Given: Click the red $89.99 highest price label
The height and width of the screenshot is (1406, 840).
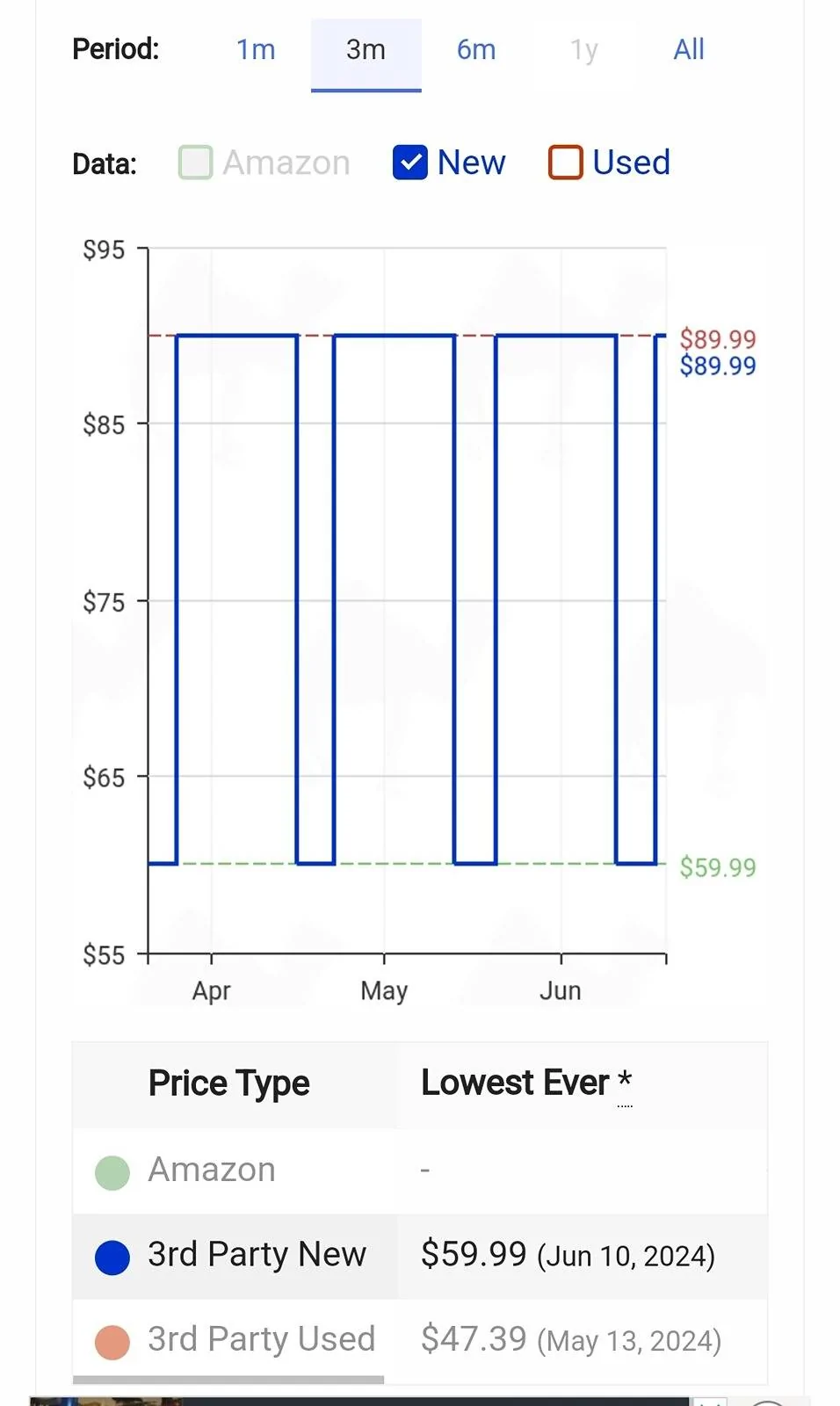Looking at the screenshot, I should [x=718, y=339].
